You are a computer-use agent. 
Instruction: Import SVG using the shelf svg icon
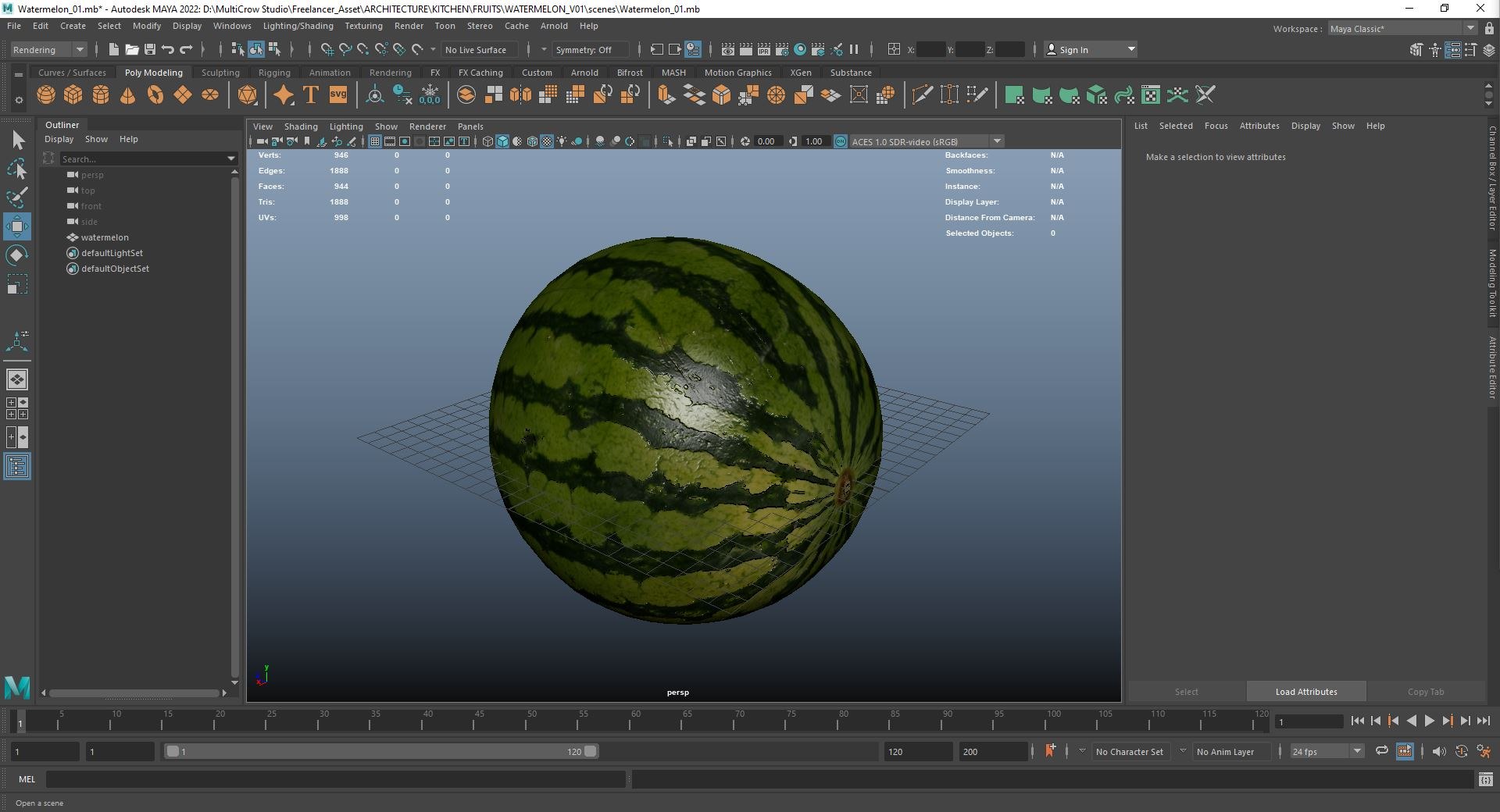(338, 95)
